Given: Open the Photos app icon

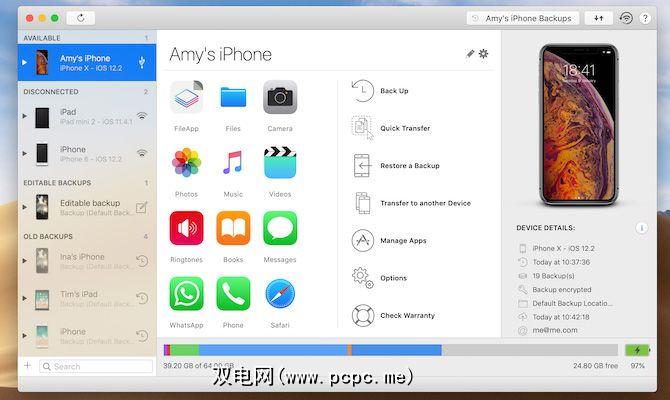Looking at the screenshot, I should 186,162.
